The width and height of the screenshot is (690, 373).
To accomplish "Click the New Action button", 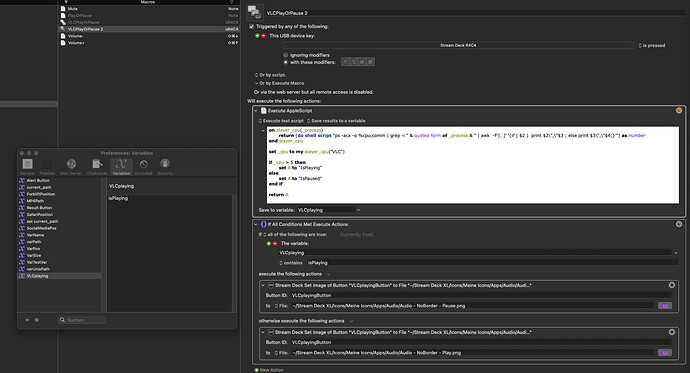I will click(269, 370).
